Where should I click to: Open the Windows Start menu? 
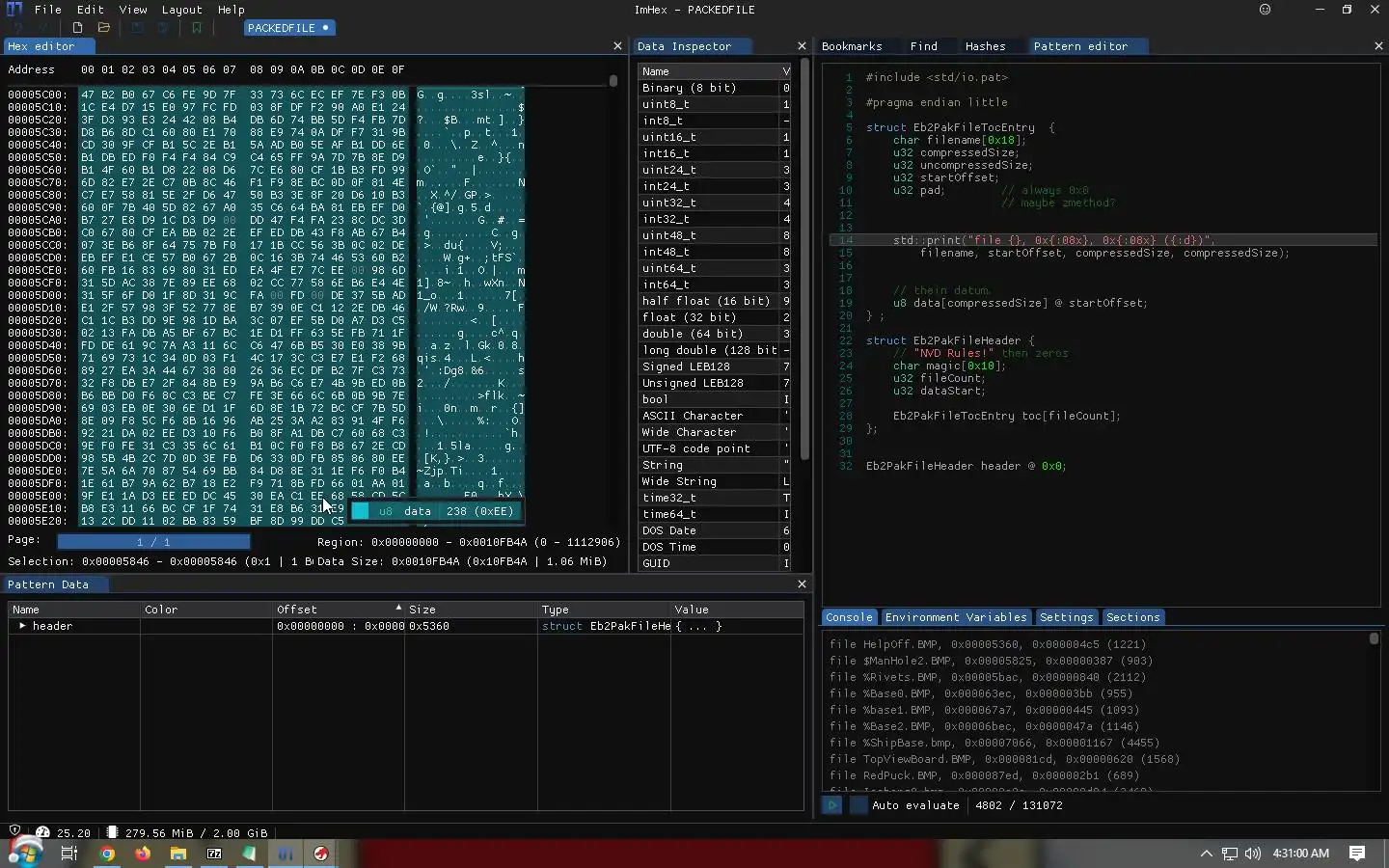pos(25,854)
